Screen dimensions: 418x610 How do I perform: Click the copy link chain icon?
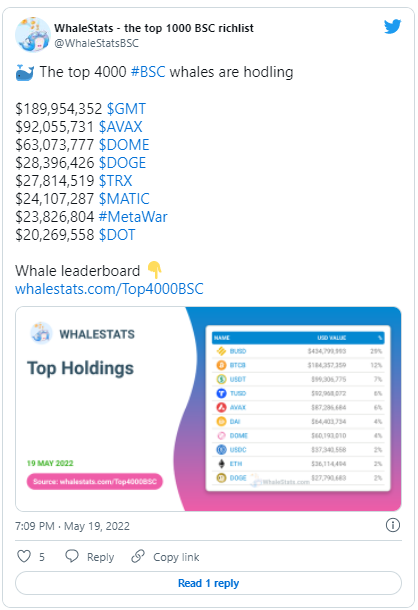point(138,556)
